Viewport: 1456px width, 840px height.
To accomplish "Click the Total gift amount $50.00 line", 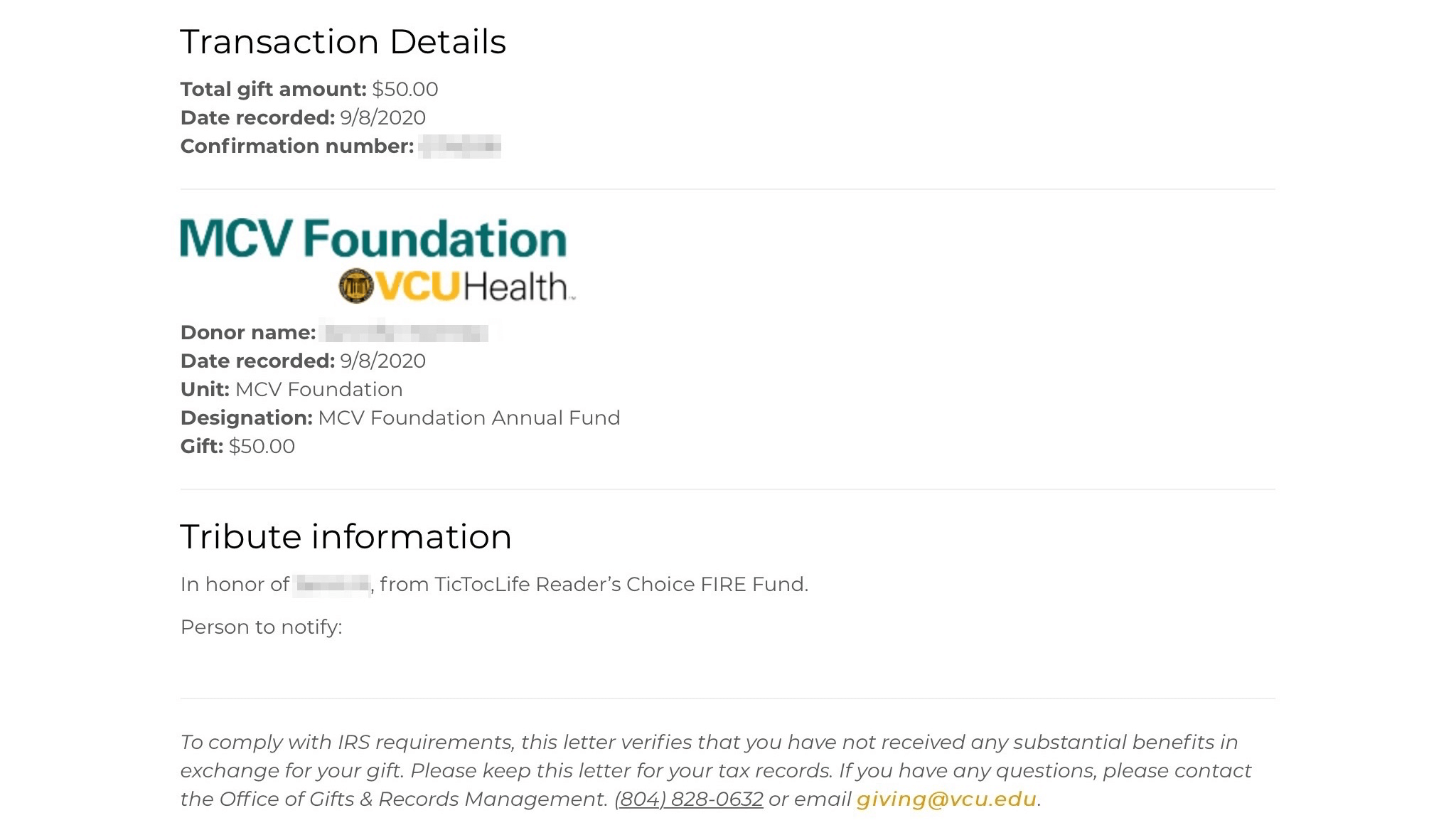I will click(309, 89).
